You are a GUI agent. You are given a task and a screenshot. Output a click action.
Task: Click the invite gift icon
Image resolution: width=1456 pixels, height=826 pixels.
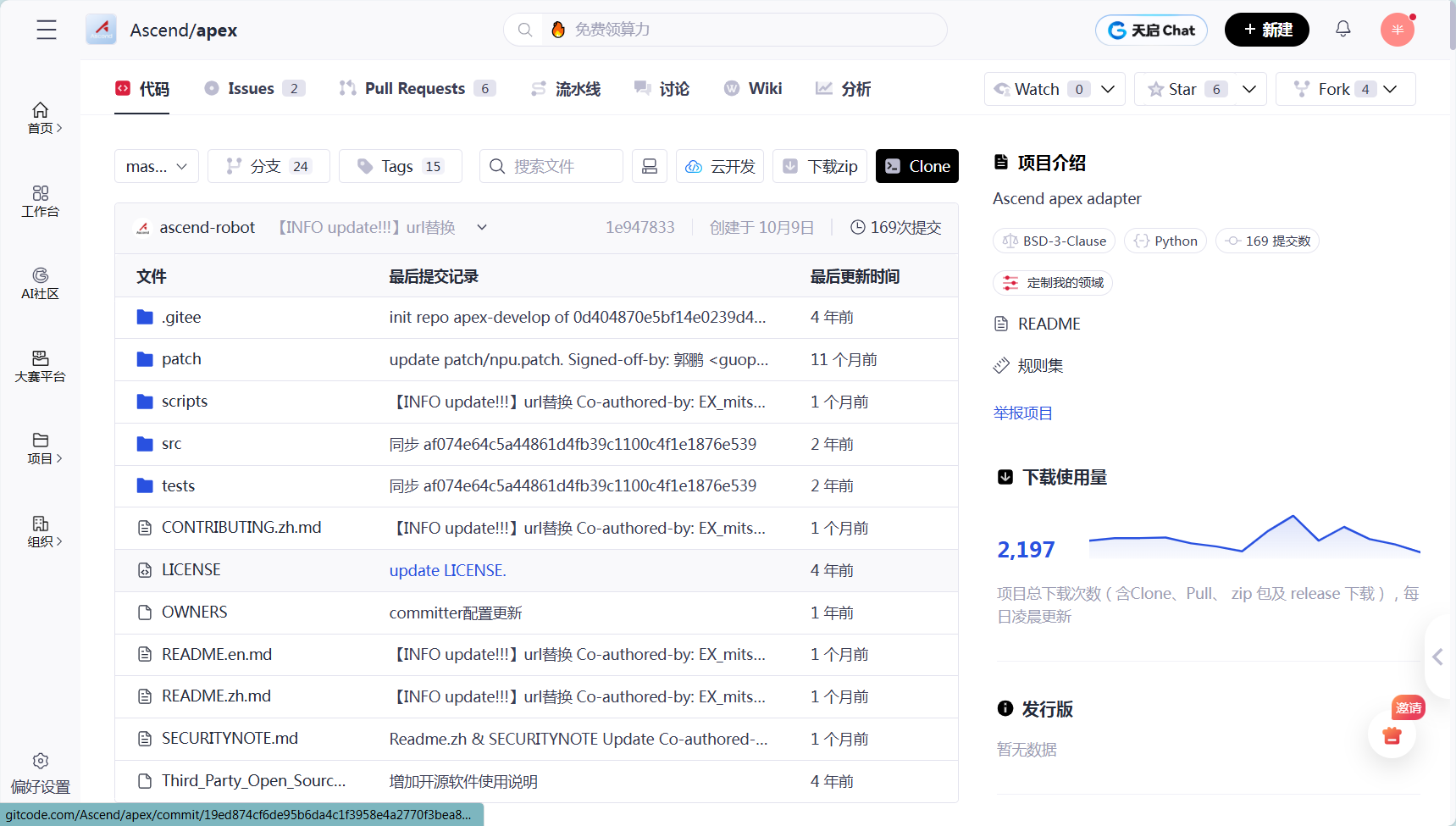coord(1392,735)
